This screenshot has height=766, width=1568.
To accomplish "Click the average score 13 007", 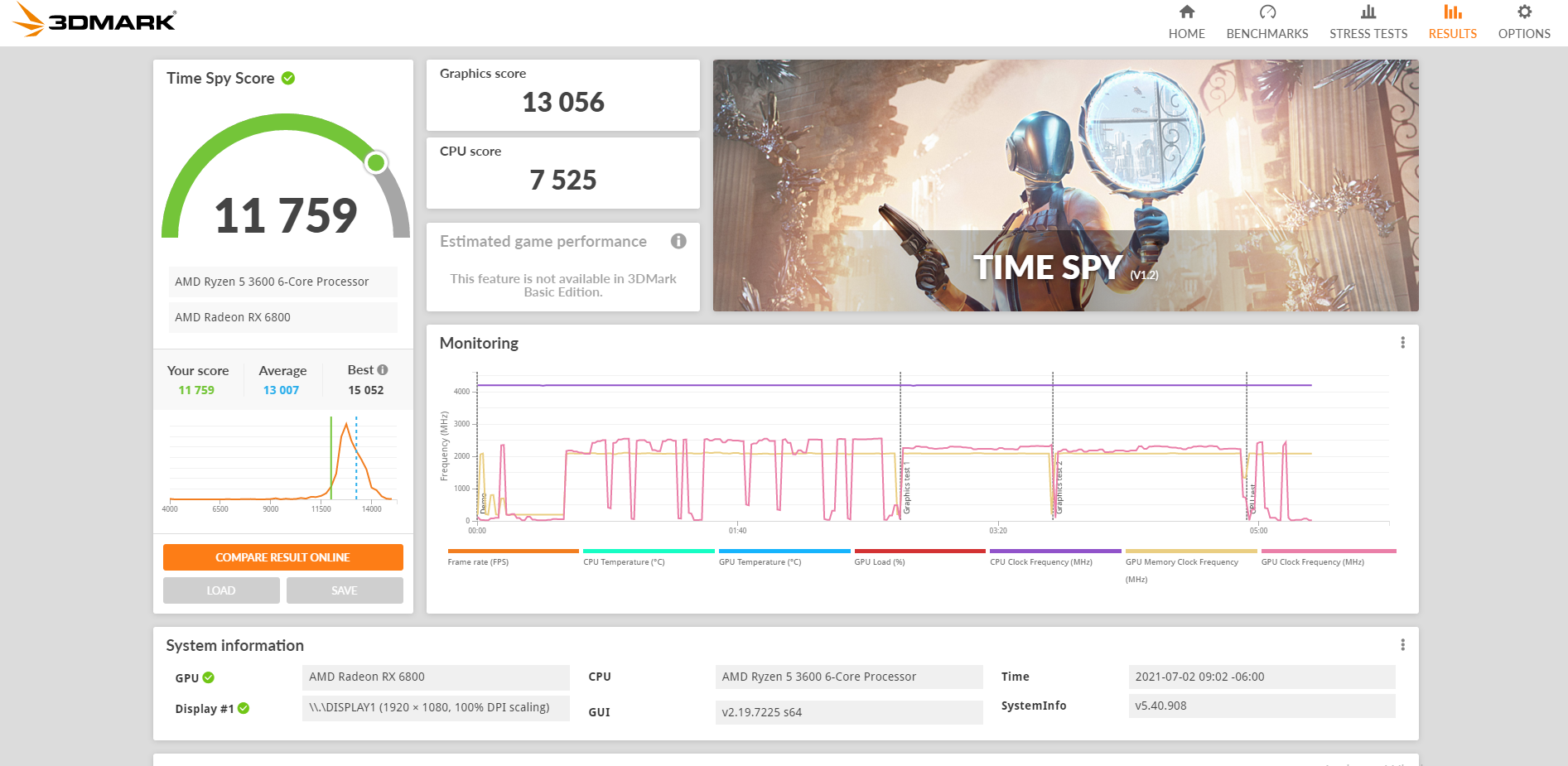I will pos(281,390).
